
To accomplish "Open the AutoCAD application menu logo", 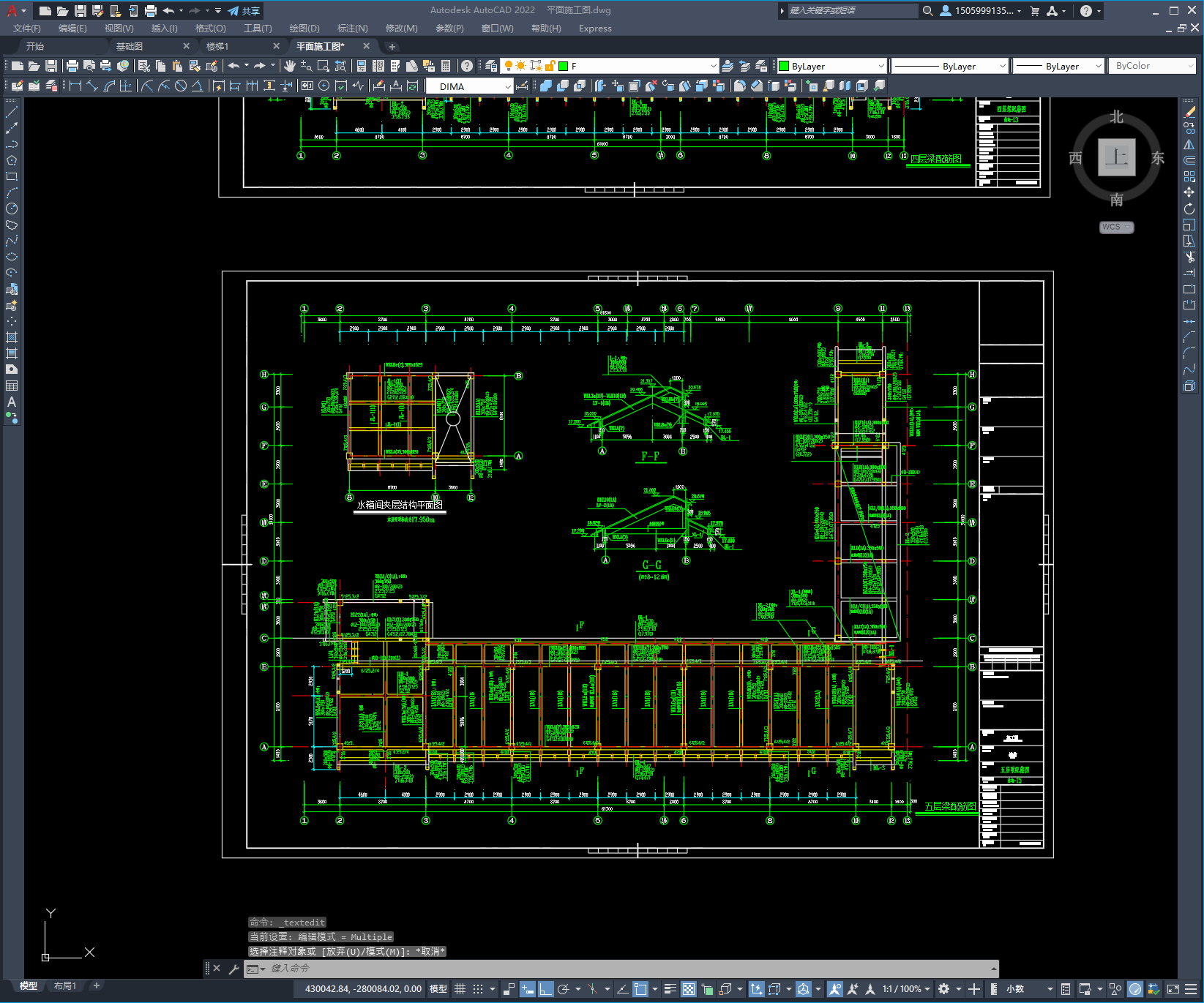I will (x=12, y=10).
